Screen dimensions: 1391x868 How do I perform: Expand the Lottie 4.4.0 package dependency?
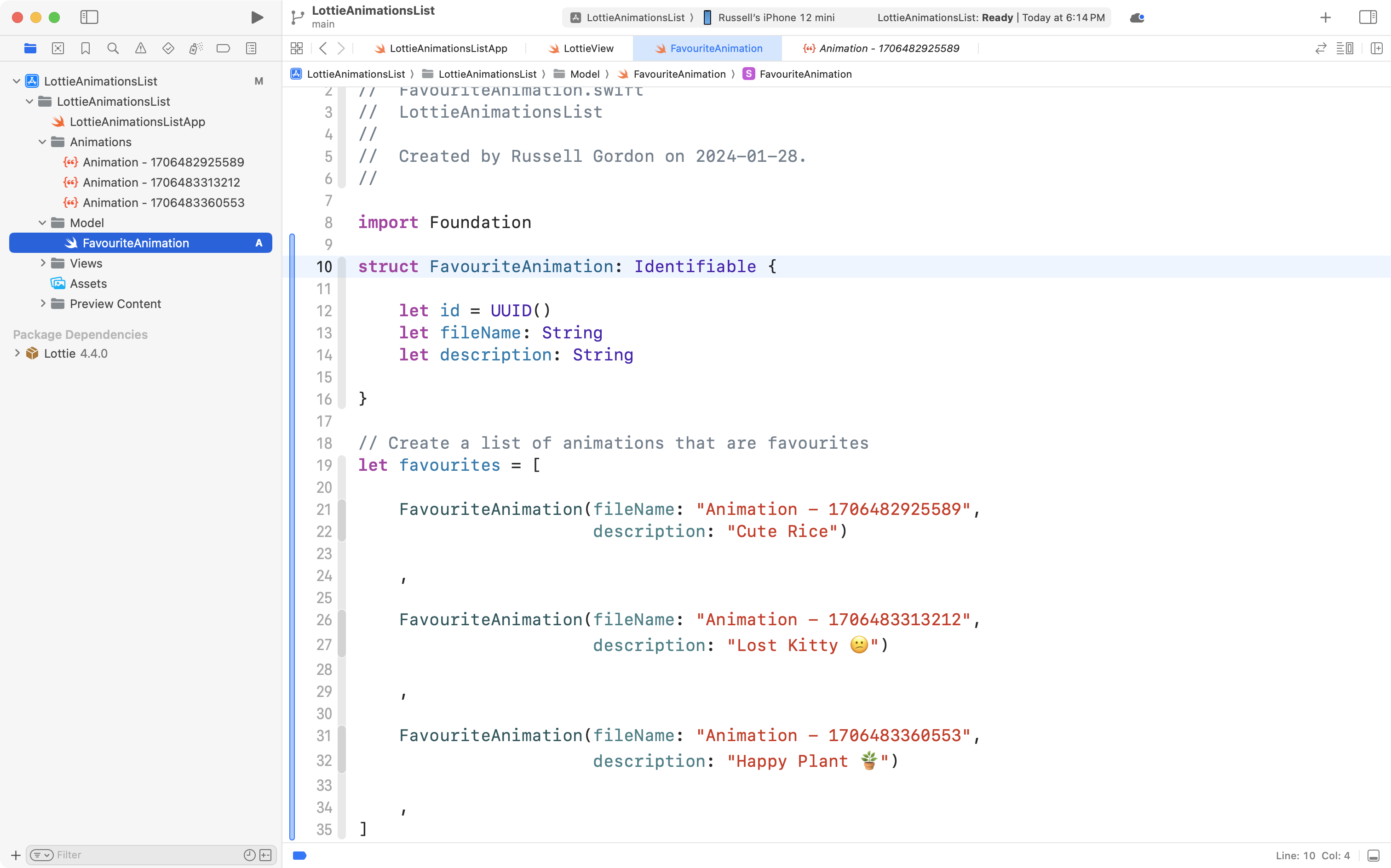click(x=16, y=353)
